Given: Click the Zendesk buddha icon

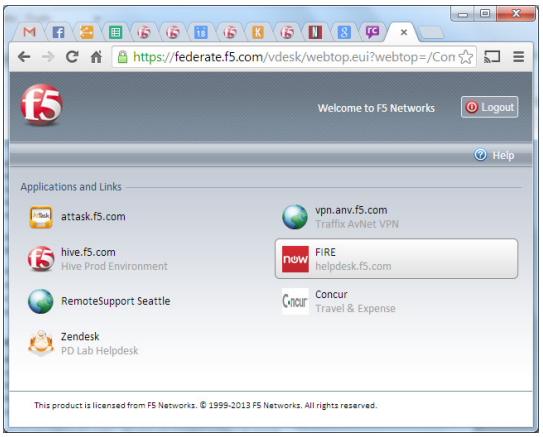Looking at the screenshot, I should tap(41, 343).
